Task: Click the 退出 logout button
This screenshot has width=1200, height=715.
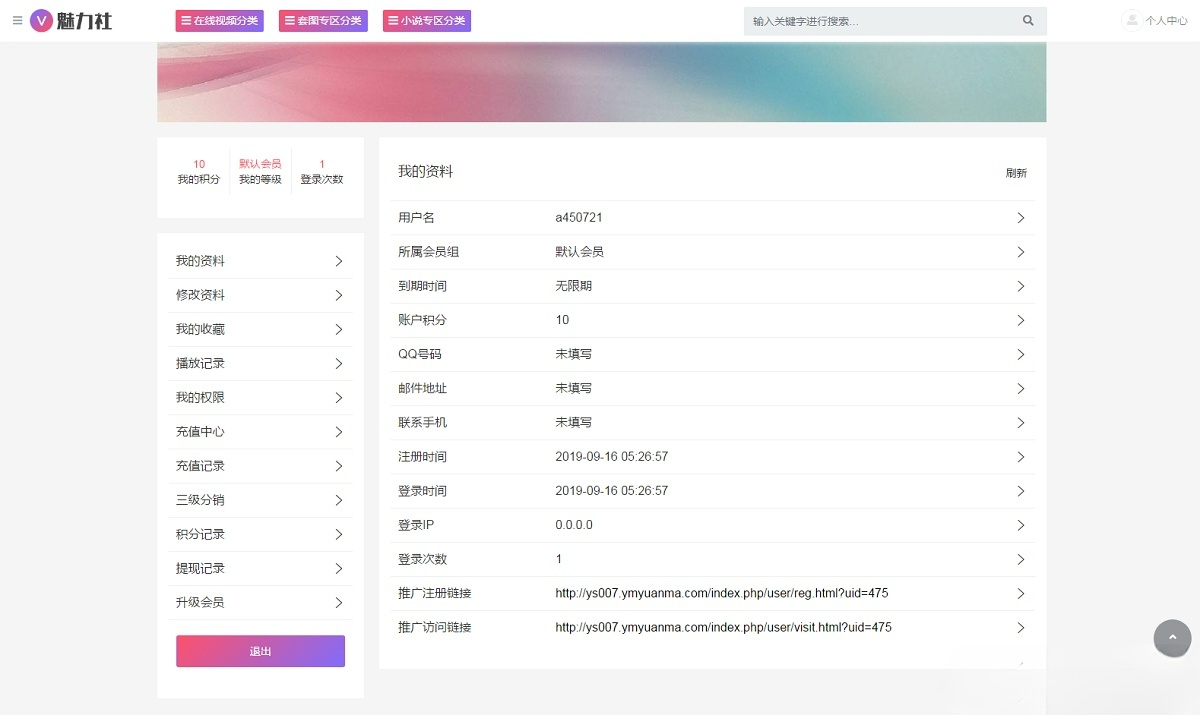Action: click(260, 651)
